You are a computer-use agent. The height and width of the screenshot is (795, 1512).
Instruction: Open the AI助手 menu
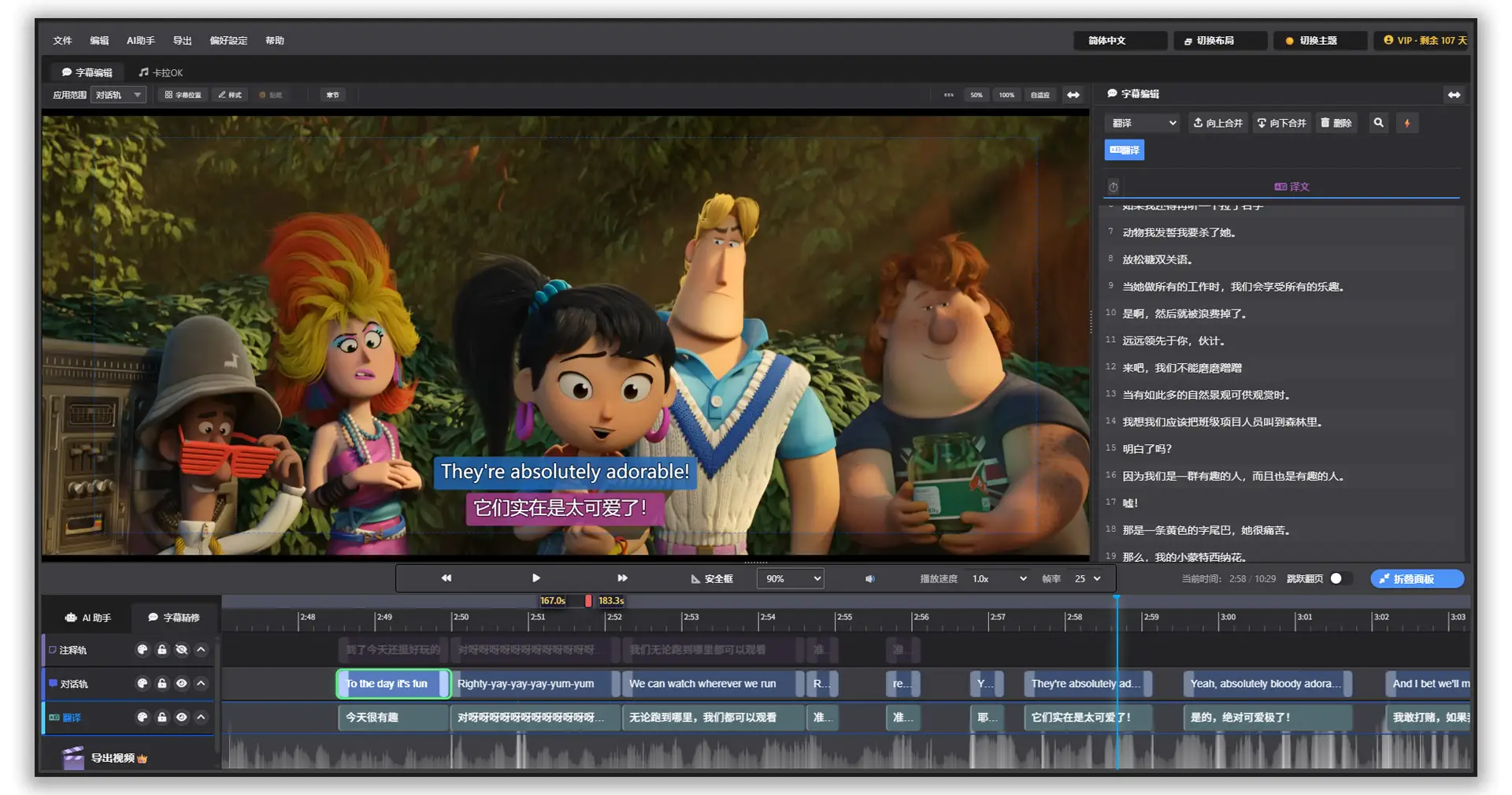click(x=141, y=41)
